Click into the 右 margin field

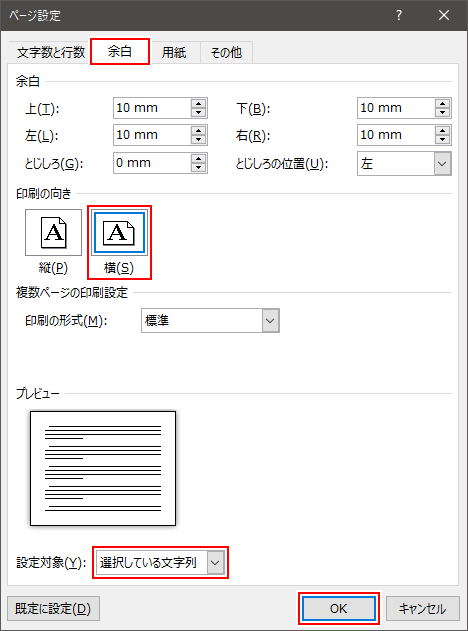coord(396,135)
